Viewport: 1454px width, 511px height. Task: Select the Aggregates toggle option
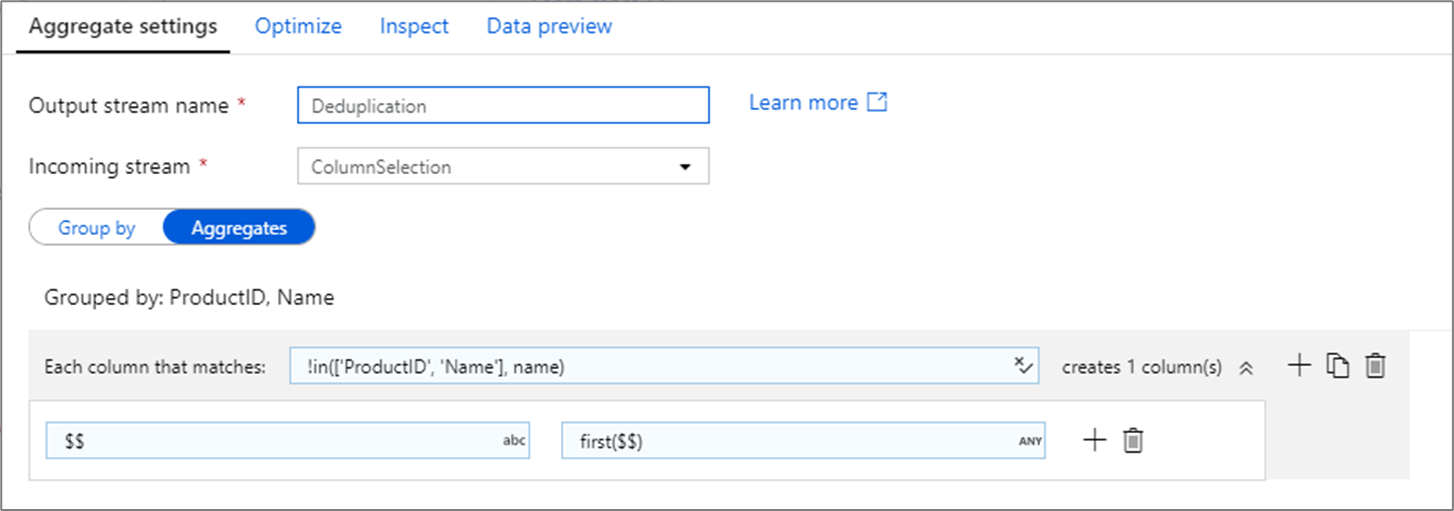(239, 228)
